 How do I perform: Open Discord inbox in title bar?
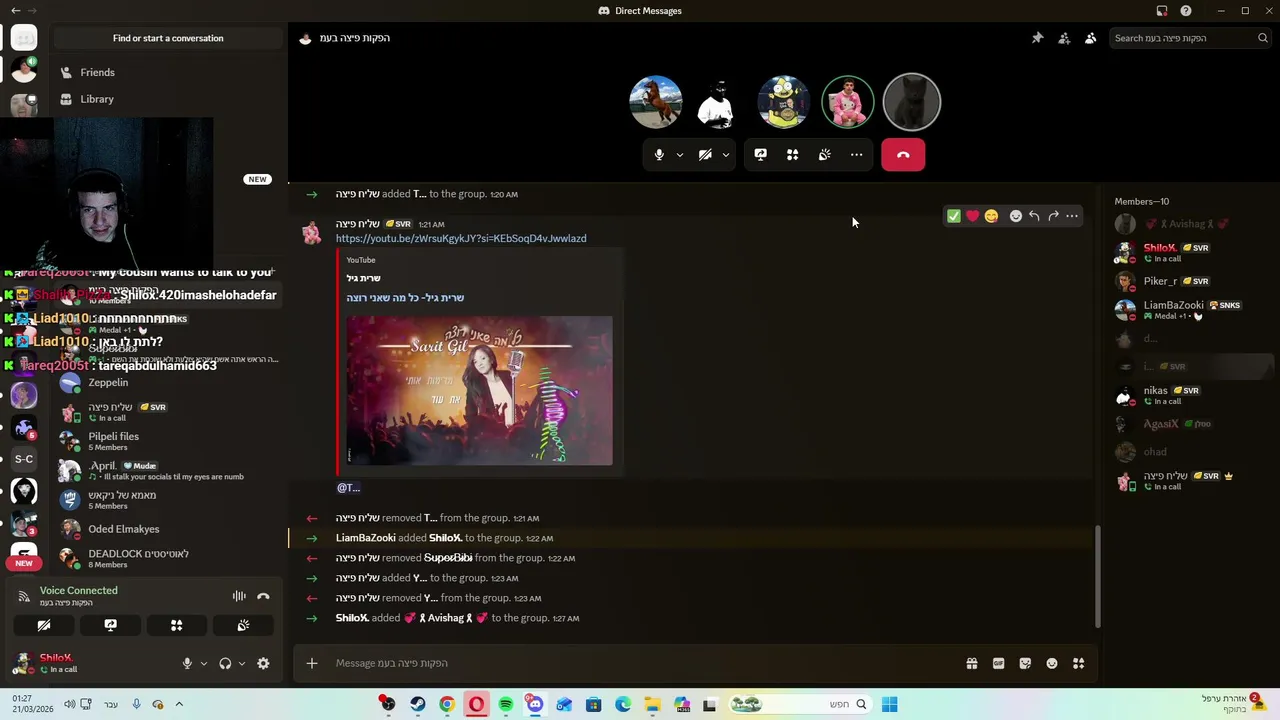tap(1162, 11)
